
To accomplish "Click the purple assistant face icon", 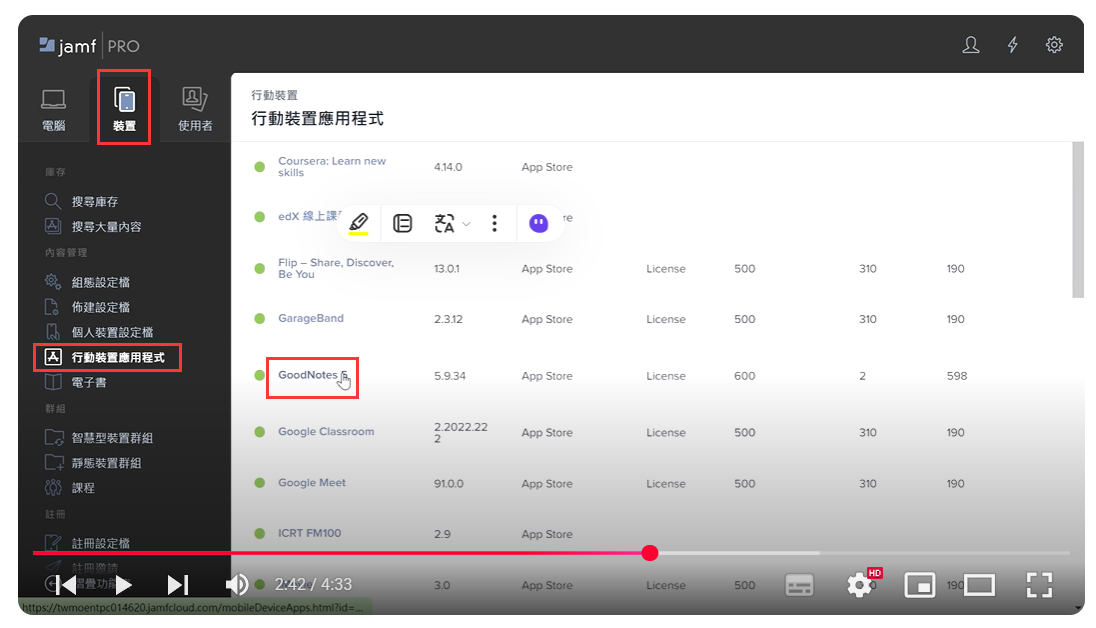I will [538, 223].
